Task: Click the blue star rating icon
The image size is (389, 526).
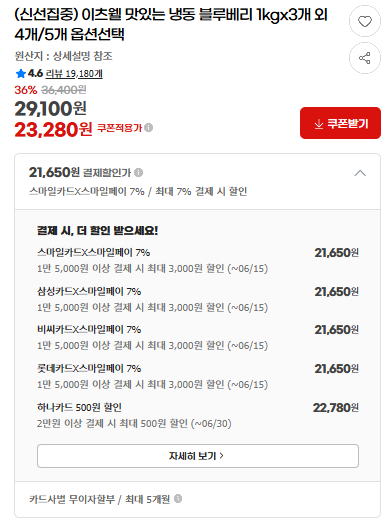Action: [x=20, y=73]
